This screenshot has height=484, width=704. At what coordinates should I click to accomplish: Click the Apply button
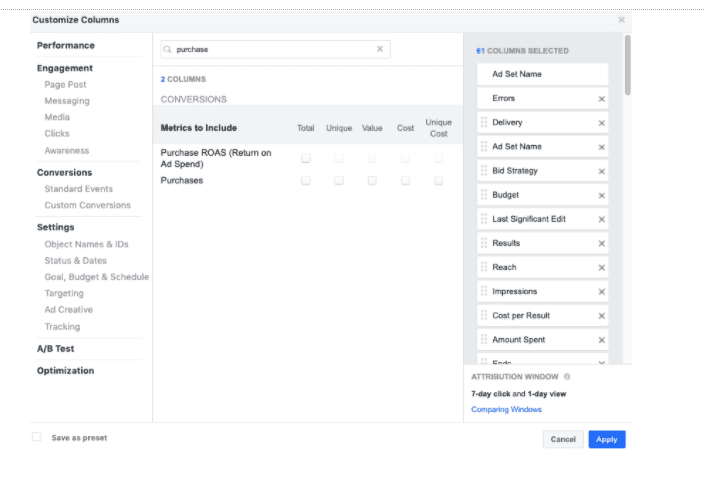click(606, 439)
